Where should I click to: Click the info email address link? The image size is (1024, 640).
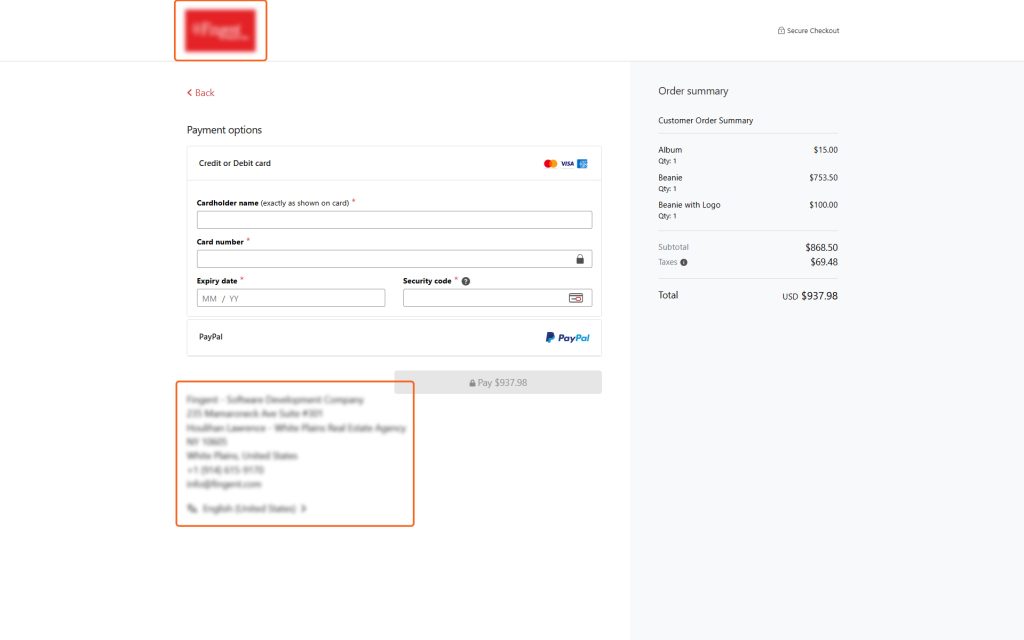click(224, 484)
